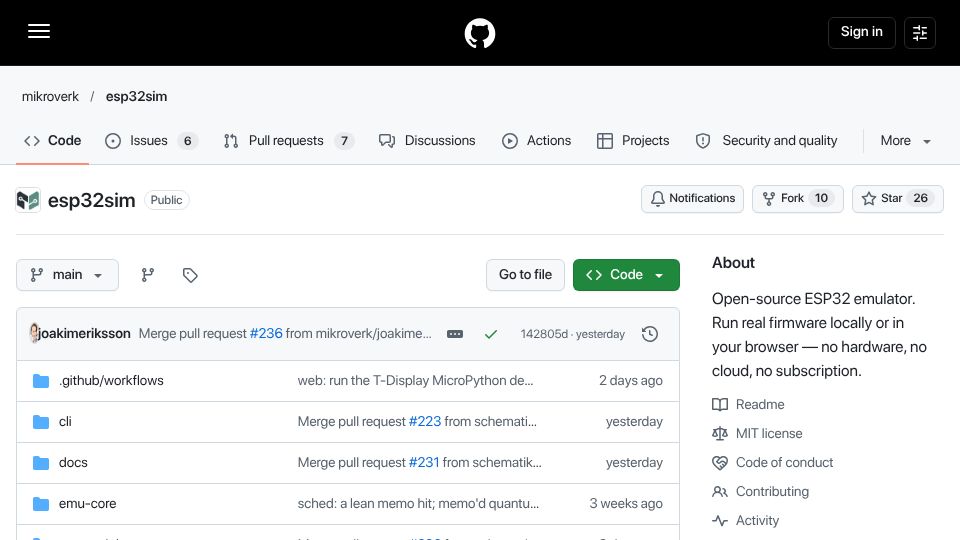960x540 pixels.
Task: Show commit check status checkmark
Action: (490, 334)
